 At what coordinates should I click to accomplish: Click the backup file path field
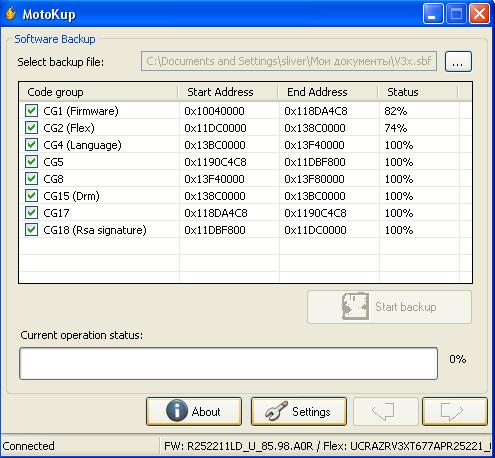(x=289, y=61)
